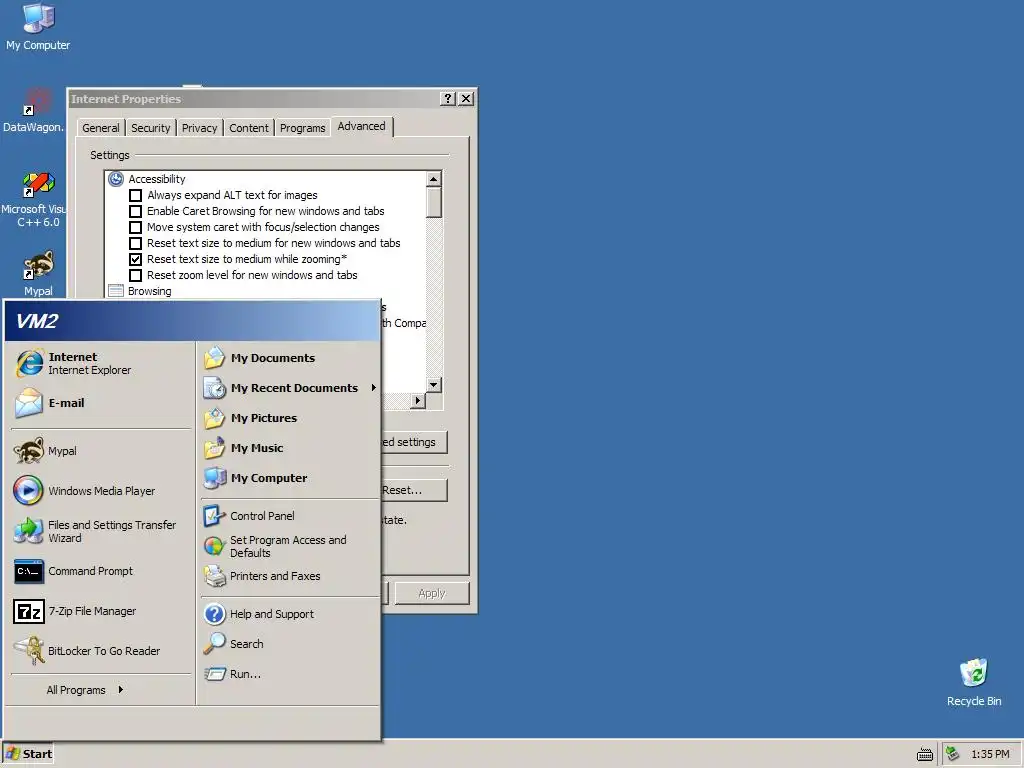Viewport: 1024px width, 768px height.
Task: Click the Start button
Action: click(28, 754)
